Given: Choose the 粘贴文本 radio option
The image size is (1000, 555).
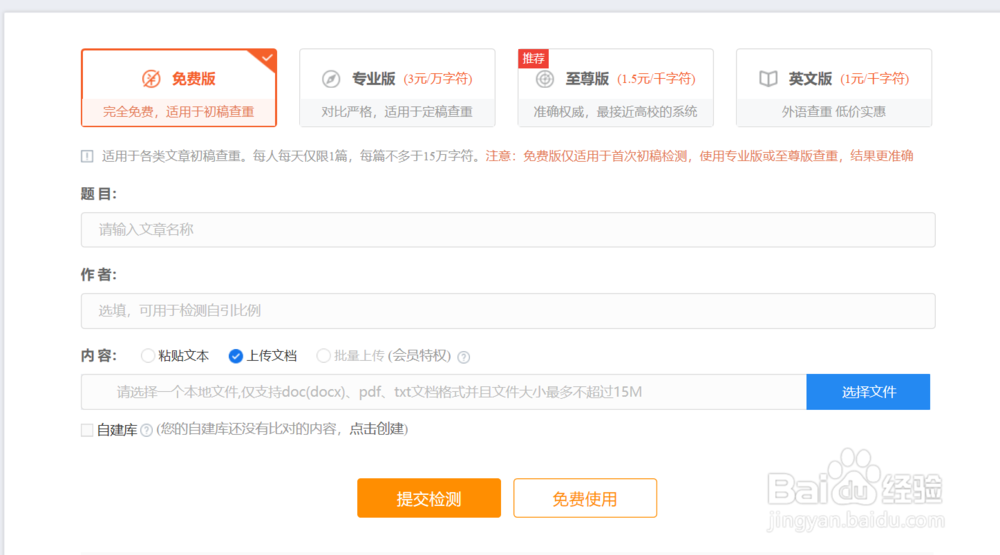Looking at the screenshot, I should pyautogui.click(x=147, y=355).
